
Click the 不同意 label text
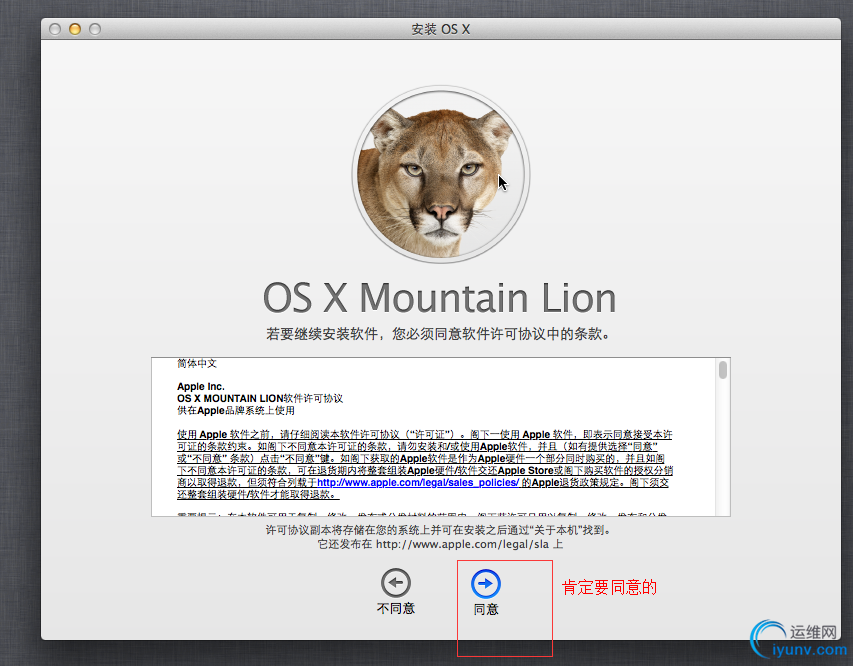[395, 608]
